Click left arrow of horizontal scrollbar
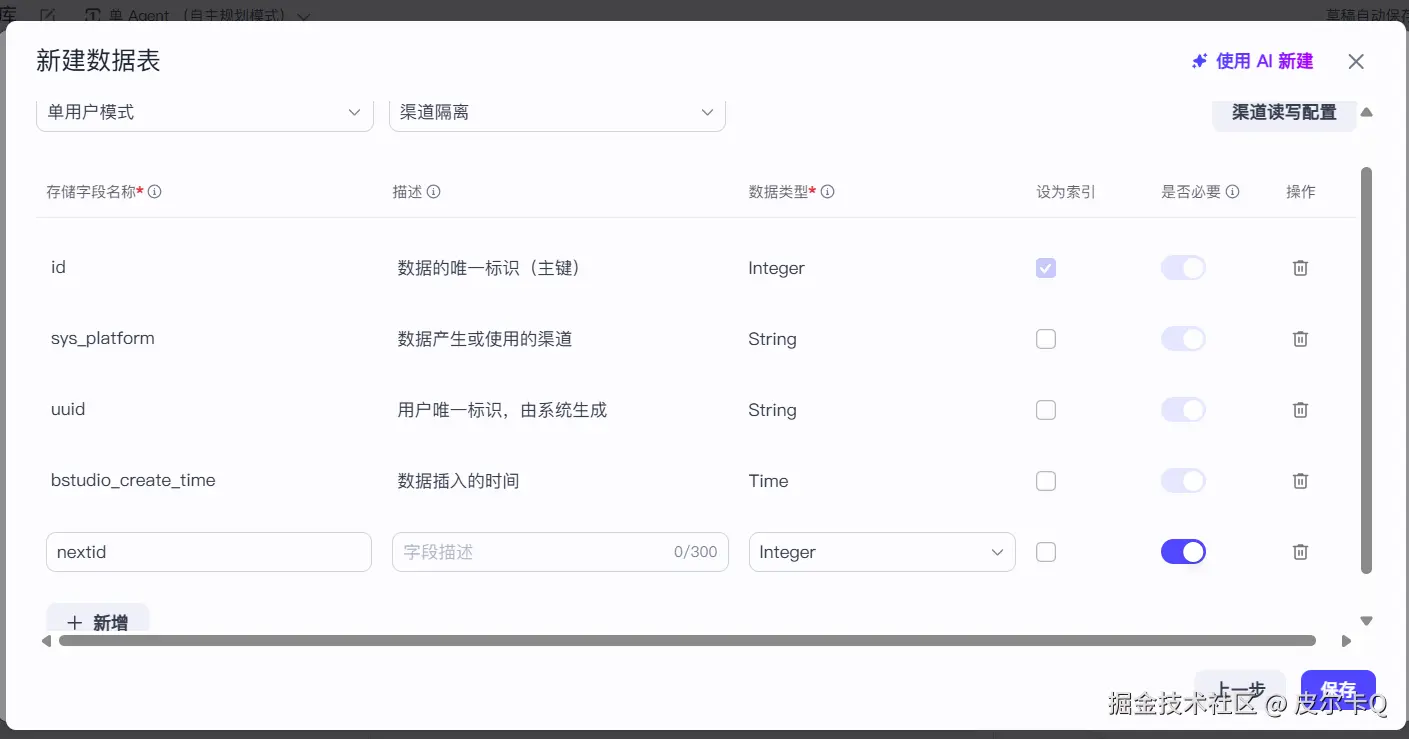Viewport: 1409px width, 739px height. coord(46,641)
